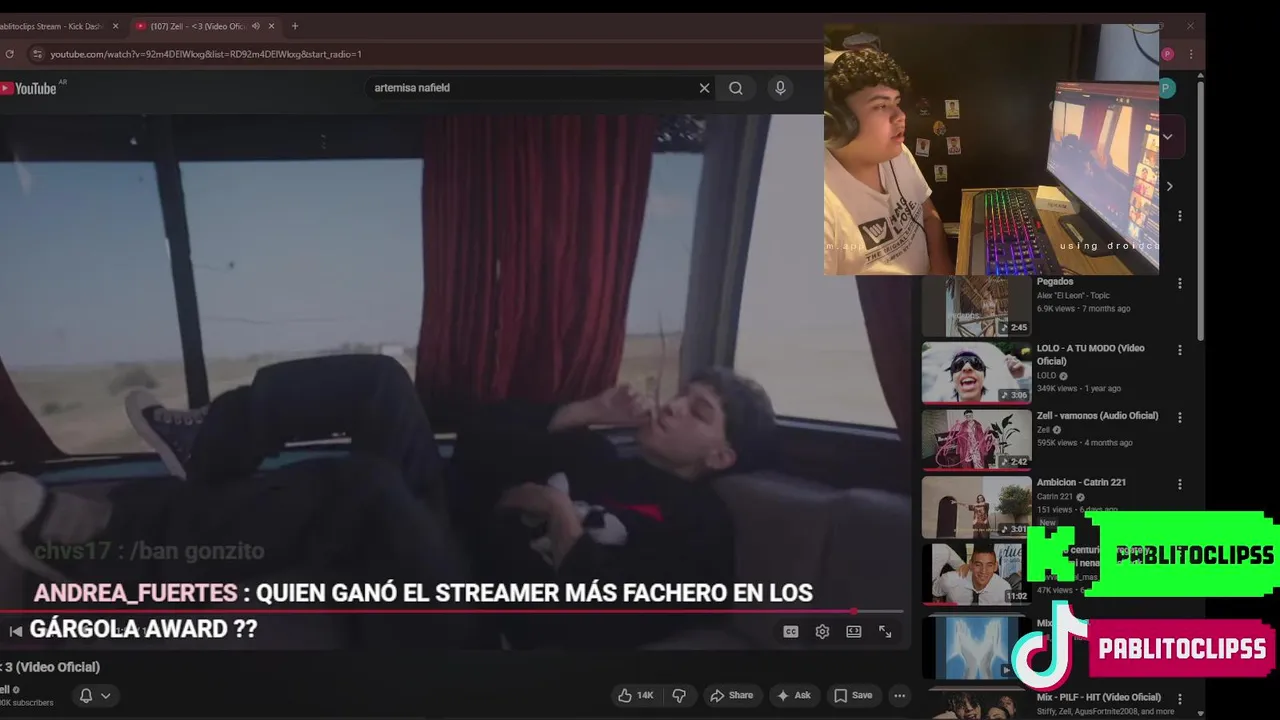
Task: Enter full screen on the video
Action: click(885, 631)
